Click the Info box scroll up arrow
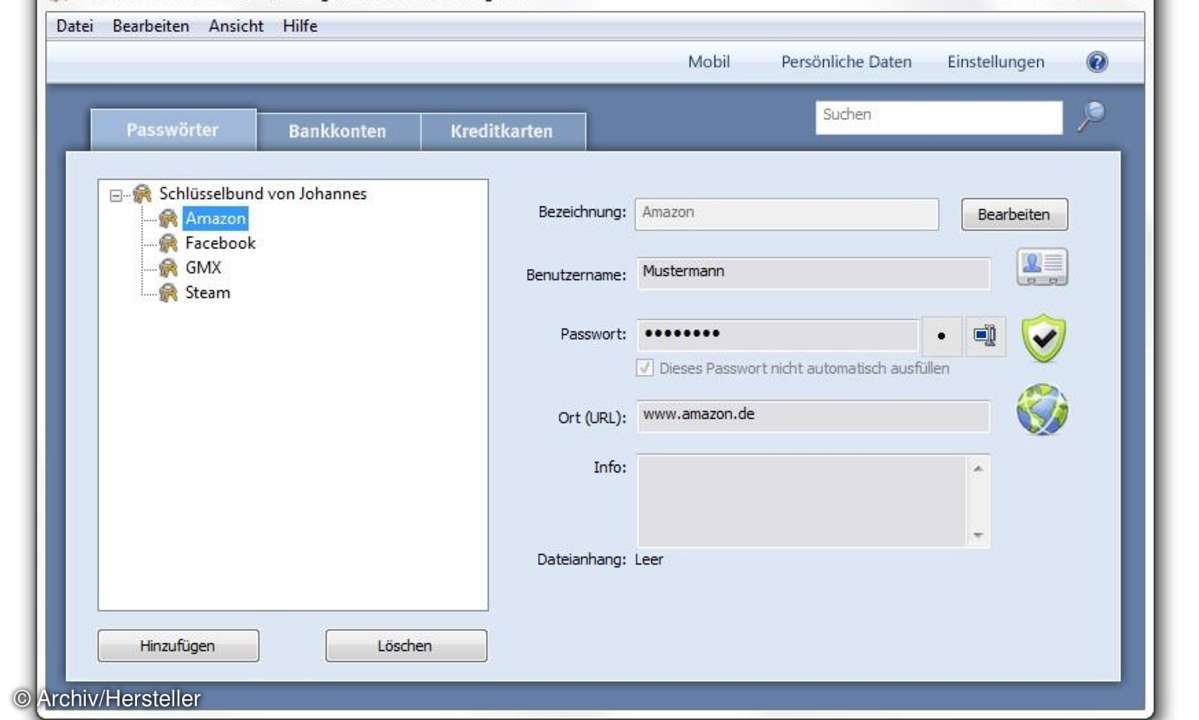Image resolution: width=1199 pixels, height=720 pixels. pos(978,468)
